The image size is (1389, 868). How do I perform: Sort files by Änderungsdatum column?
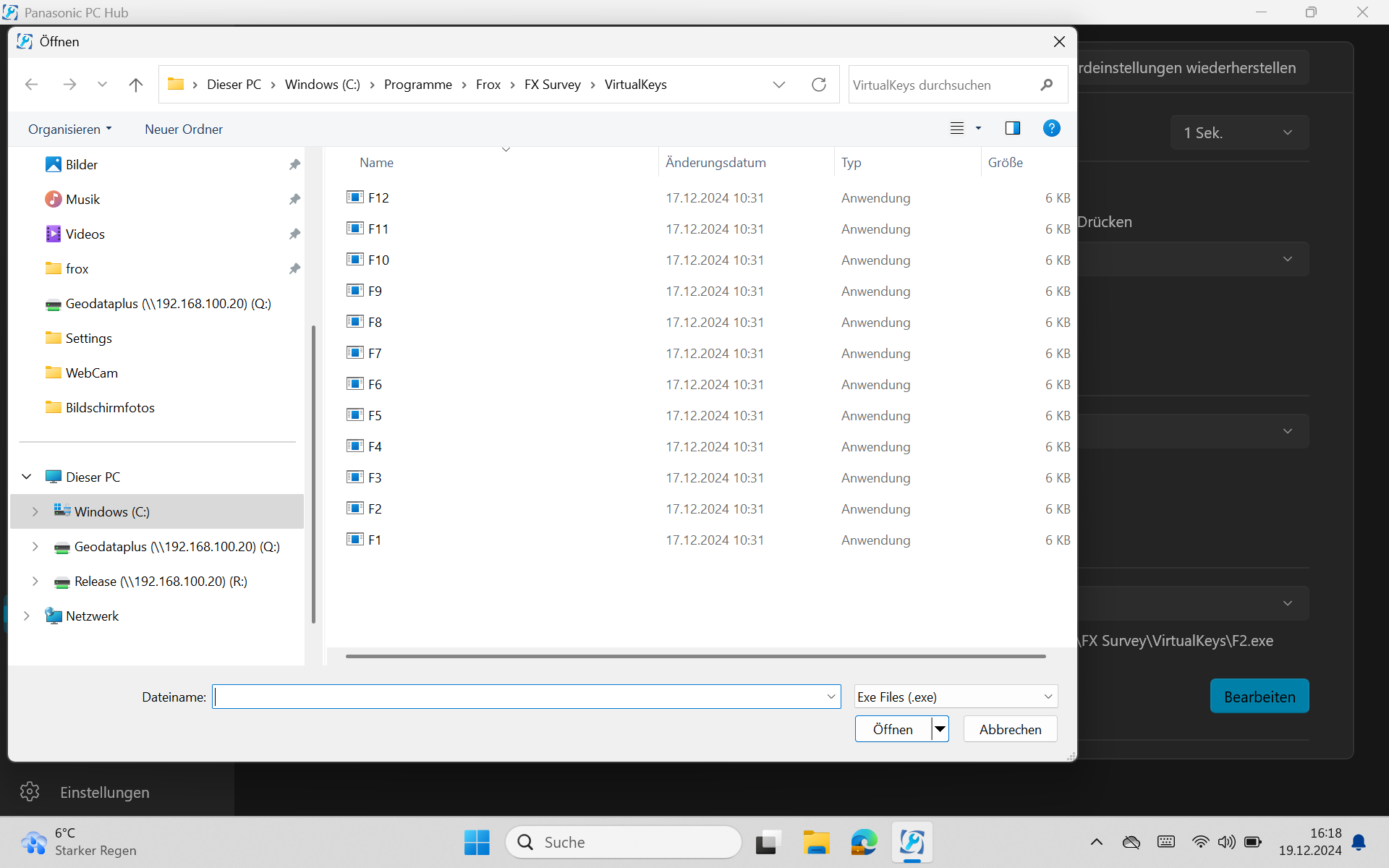[715, 163]
